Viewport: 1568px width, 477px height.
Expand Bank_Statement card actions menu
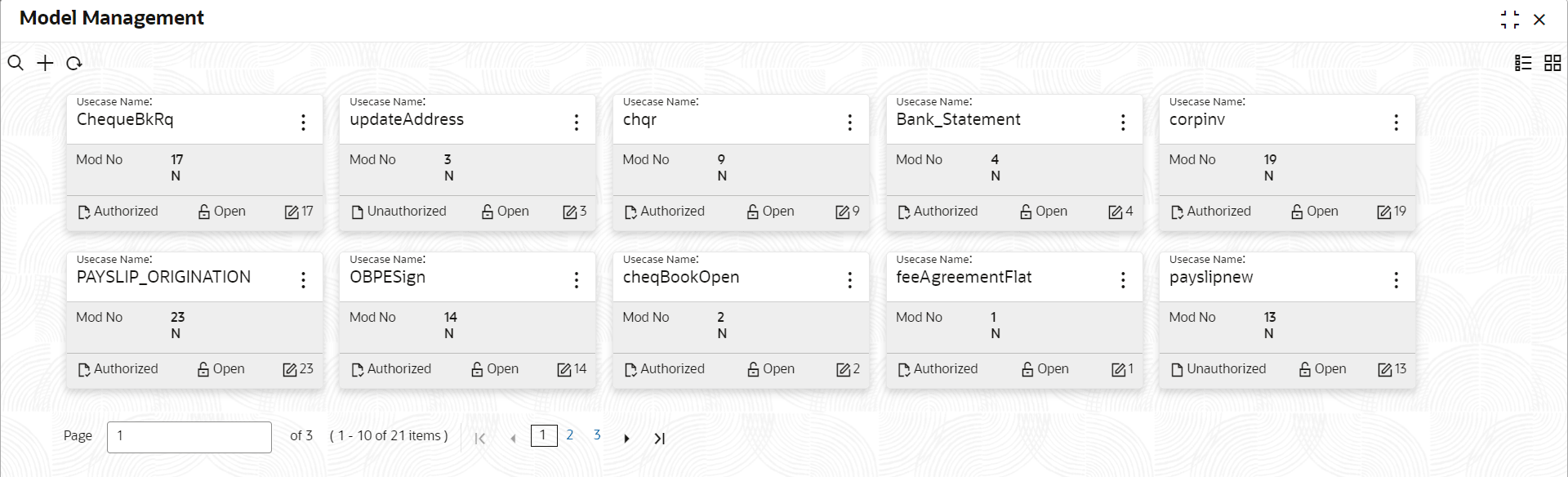point(1123,123)
